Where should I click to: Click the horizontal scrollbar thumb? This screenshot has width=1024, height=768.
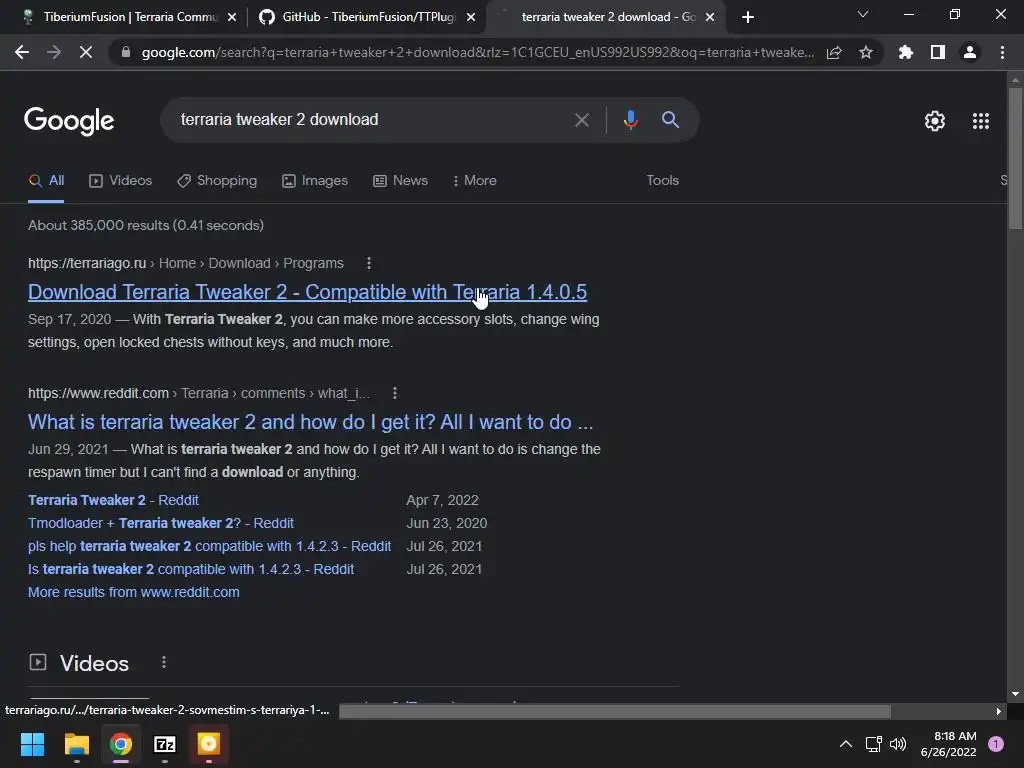(x=615, y=711)
